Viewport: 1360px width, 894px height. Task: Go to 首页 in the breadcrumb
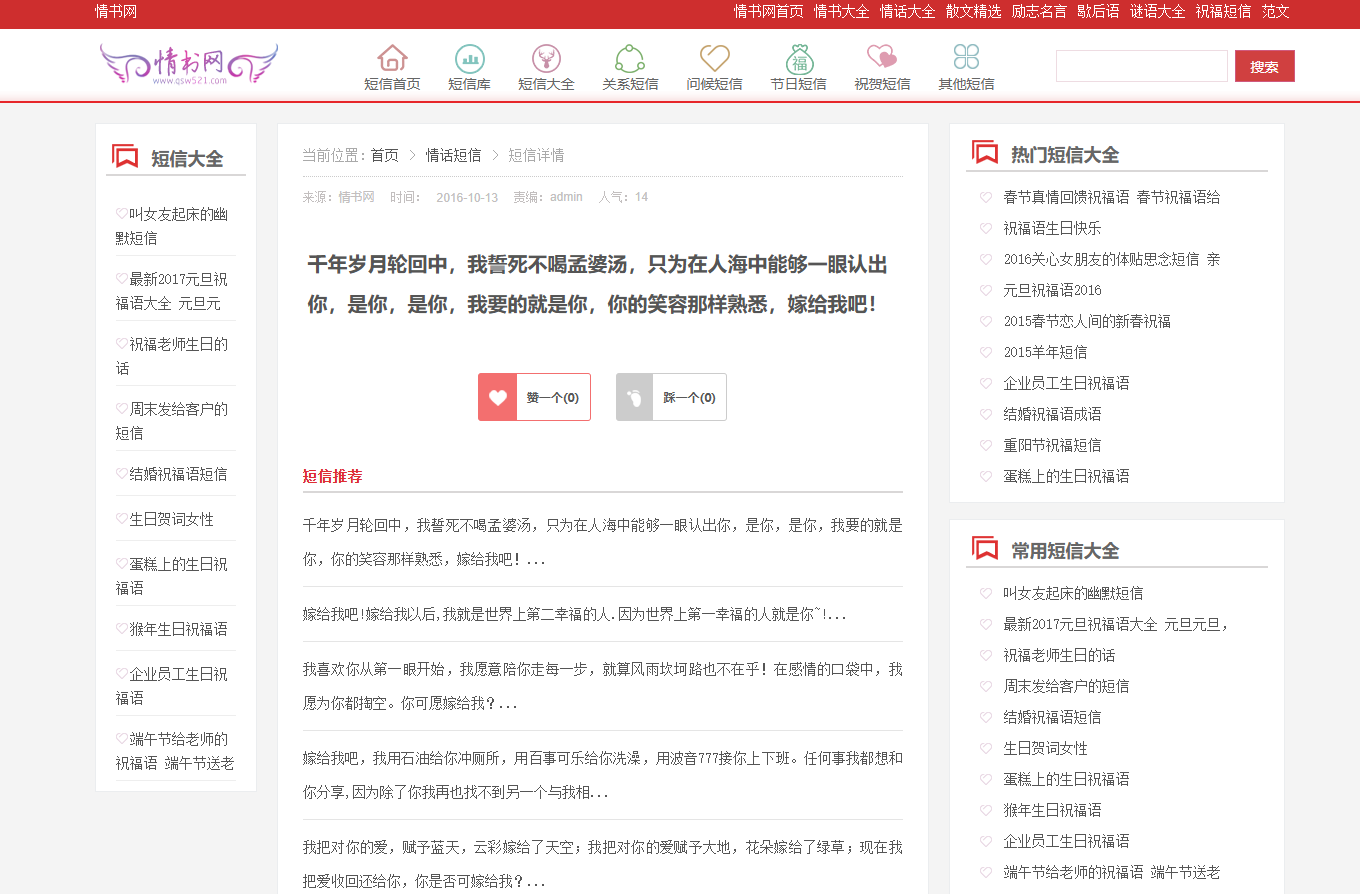pos(385,155)
